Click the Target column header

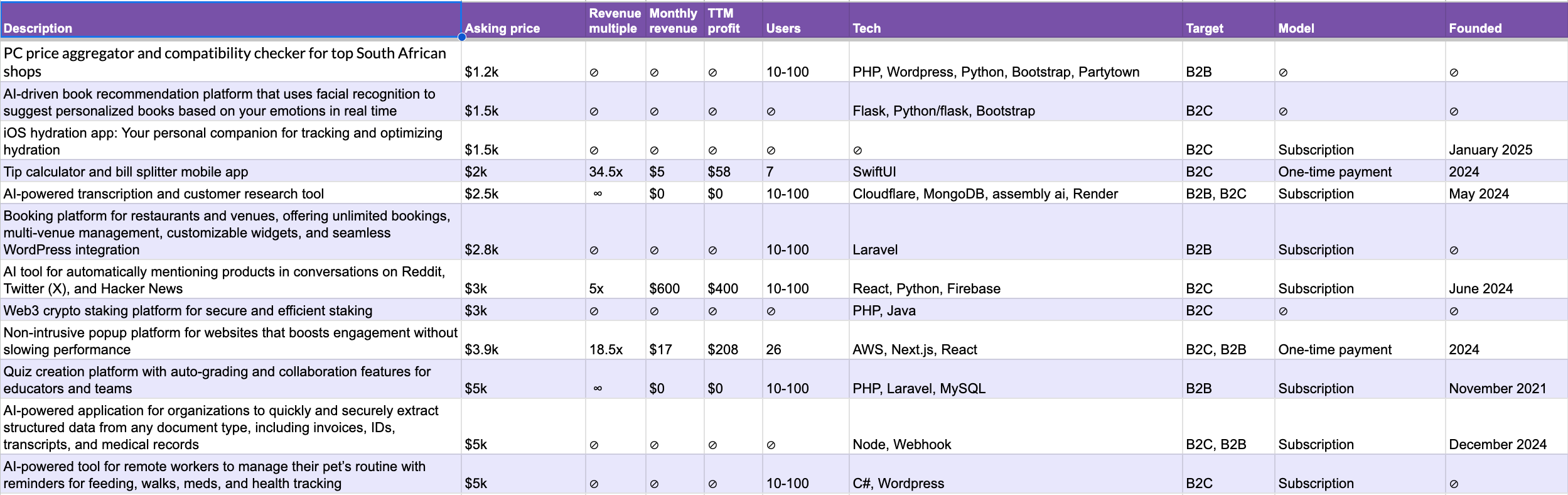point(1228,20)
